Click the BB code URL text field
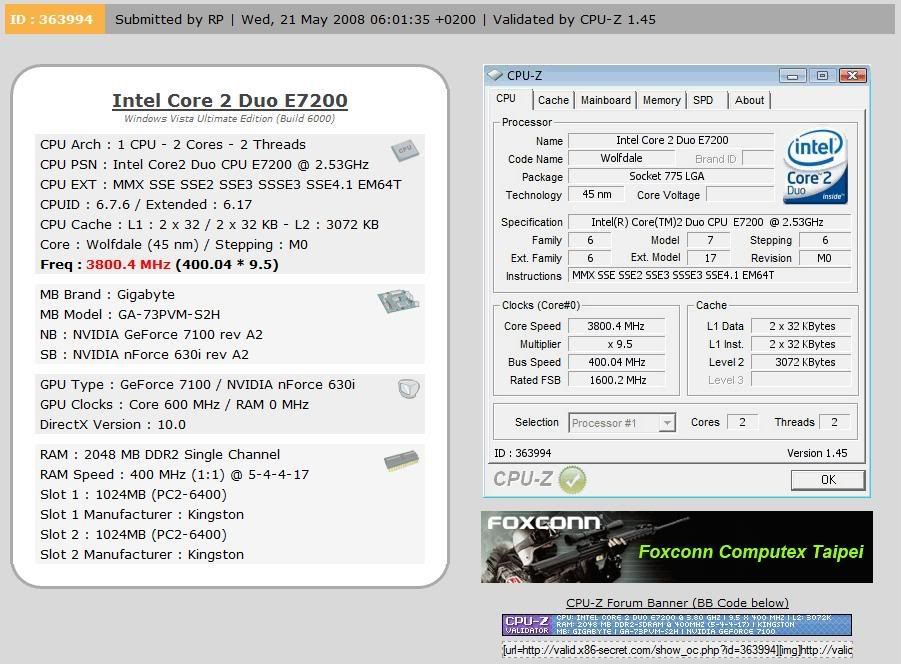901x664 pixels. tap(677, 650)
